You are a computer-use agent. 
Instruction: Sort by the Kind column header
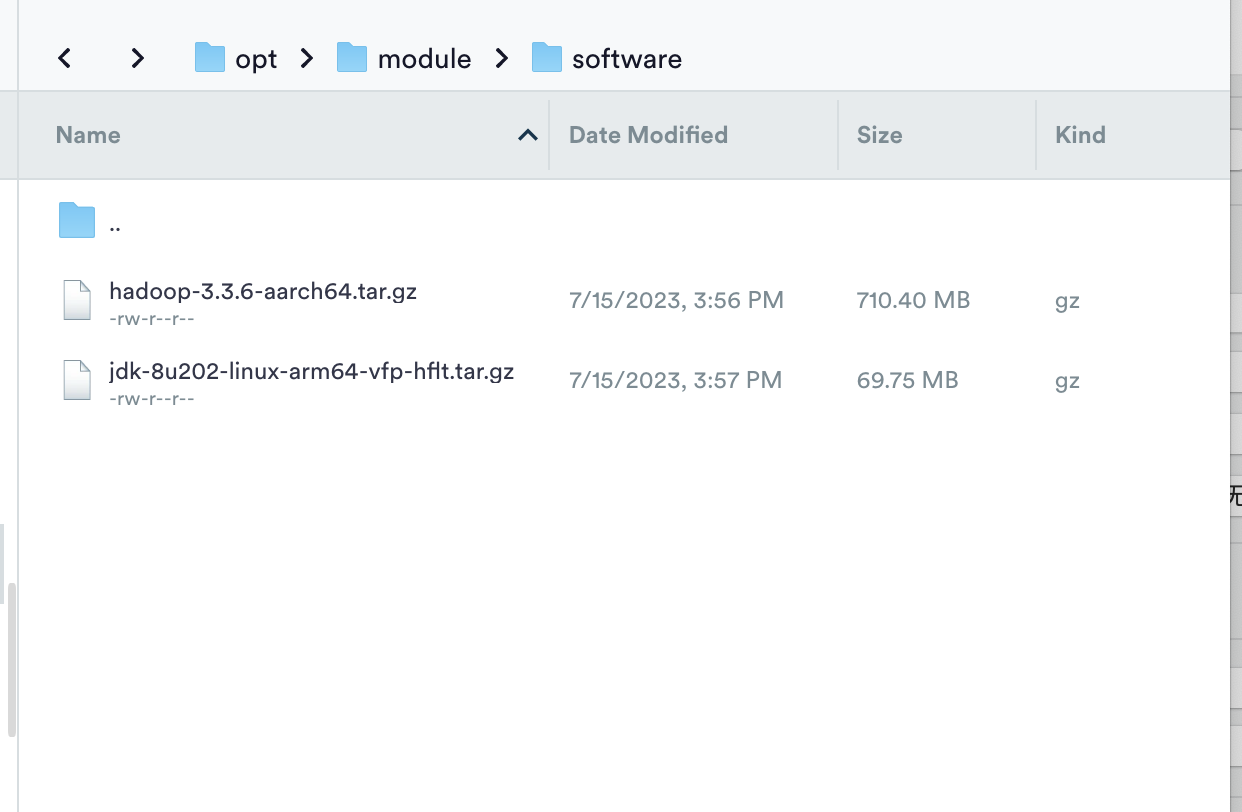(x=1080, y=135)
